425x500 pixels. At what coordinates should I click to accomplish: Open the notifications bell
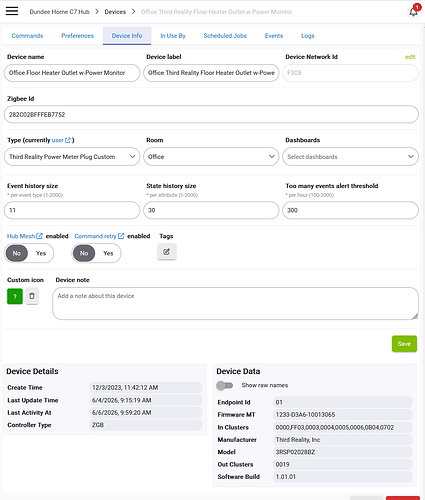coord(413,12)
